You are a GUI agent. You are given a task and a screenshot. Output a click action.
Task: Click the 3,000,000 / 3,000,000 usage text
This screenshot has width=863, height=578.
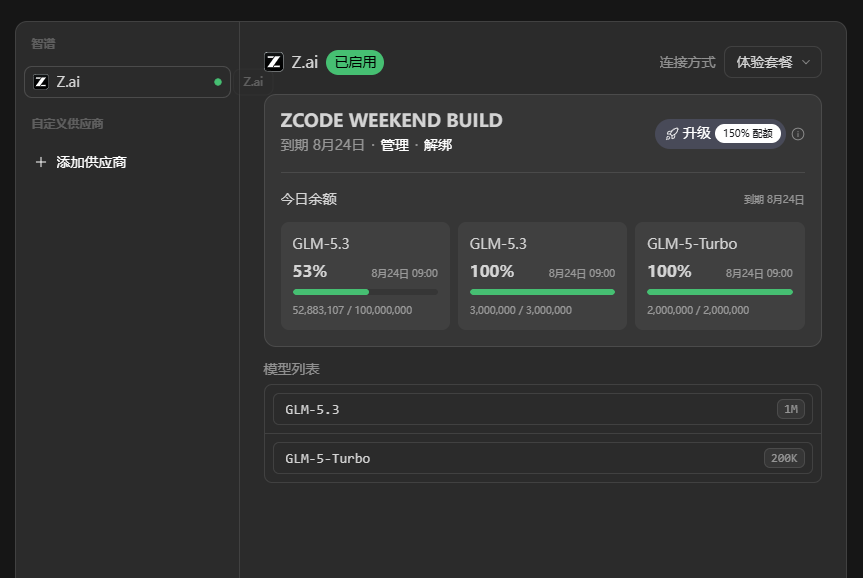point(521,310)
